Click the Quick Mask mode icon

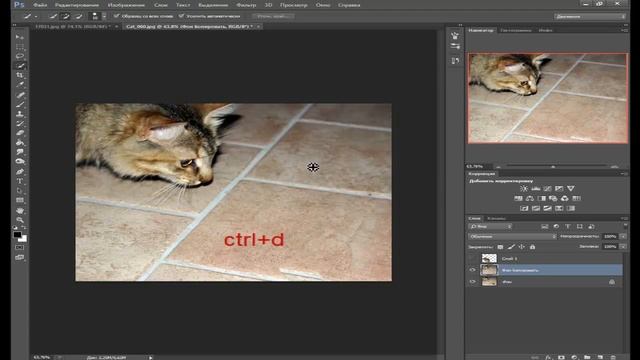[20, 247]
